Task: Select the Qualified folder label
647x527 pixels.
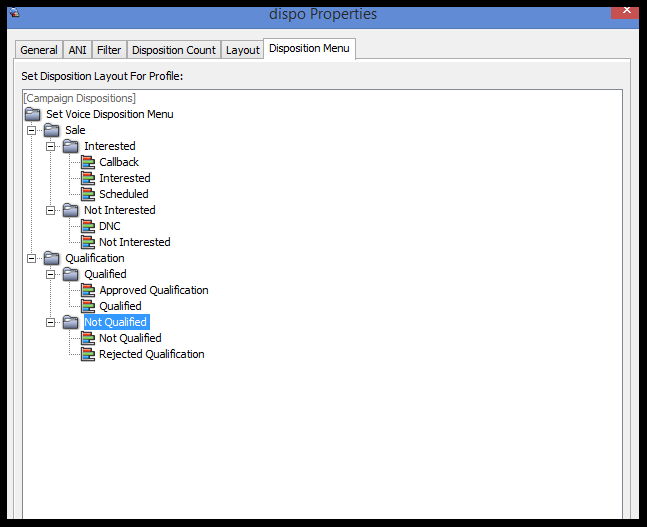Action: tap(105, 274)
